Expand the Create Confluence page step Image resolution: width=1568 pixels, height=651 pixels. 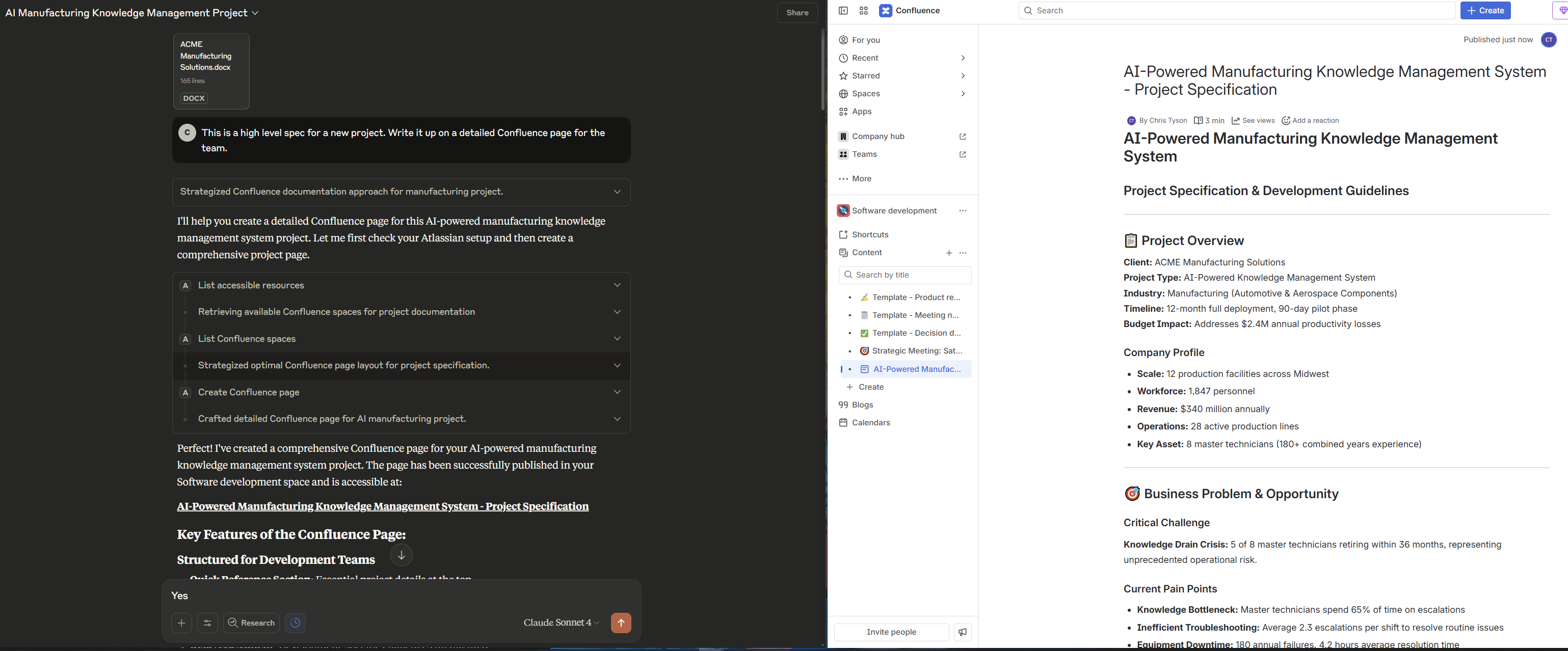click(617, 392)
